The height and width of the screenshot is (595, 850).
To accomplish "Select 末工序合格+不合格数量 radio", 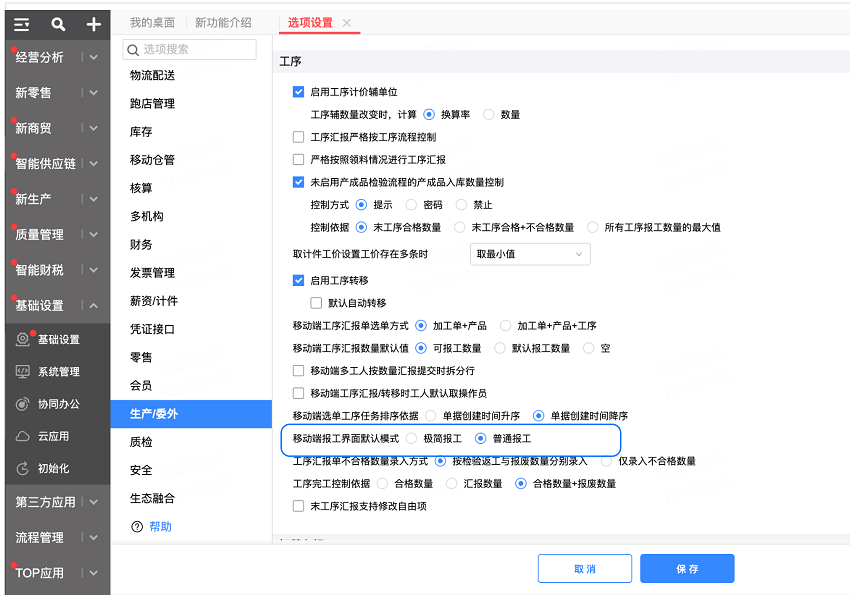I will click(x=460, y=228).
